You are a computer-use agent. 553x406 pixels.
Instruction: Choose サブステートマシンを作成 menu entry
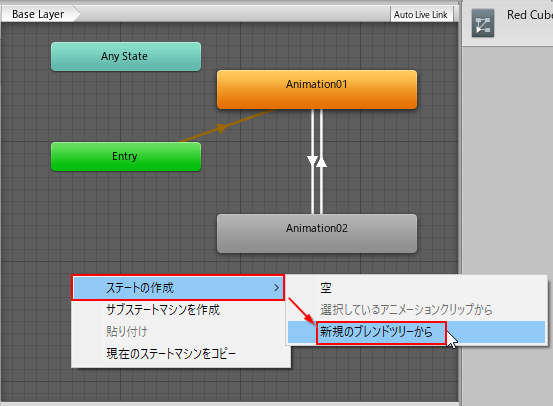pos(163,310)
